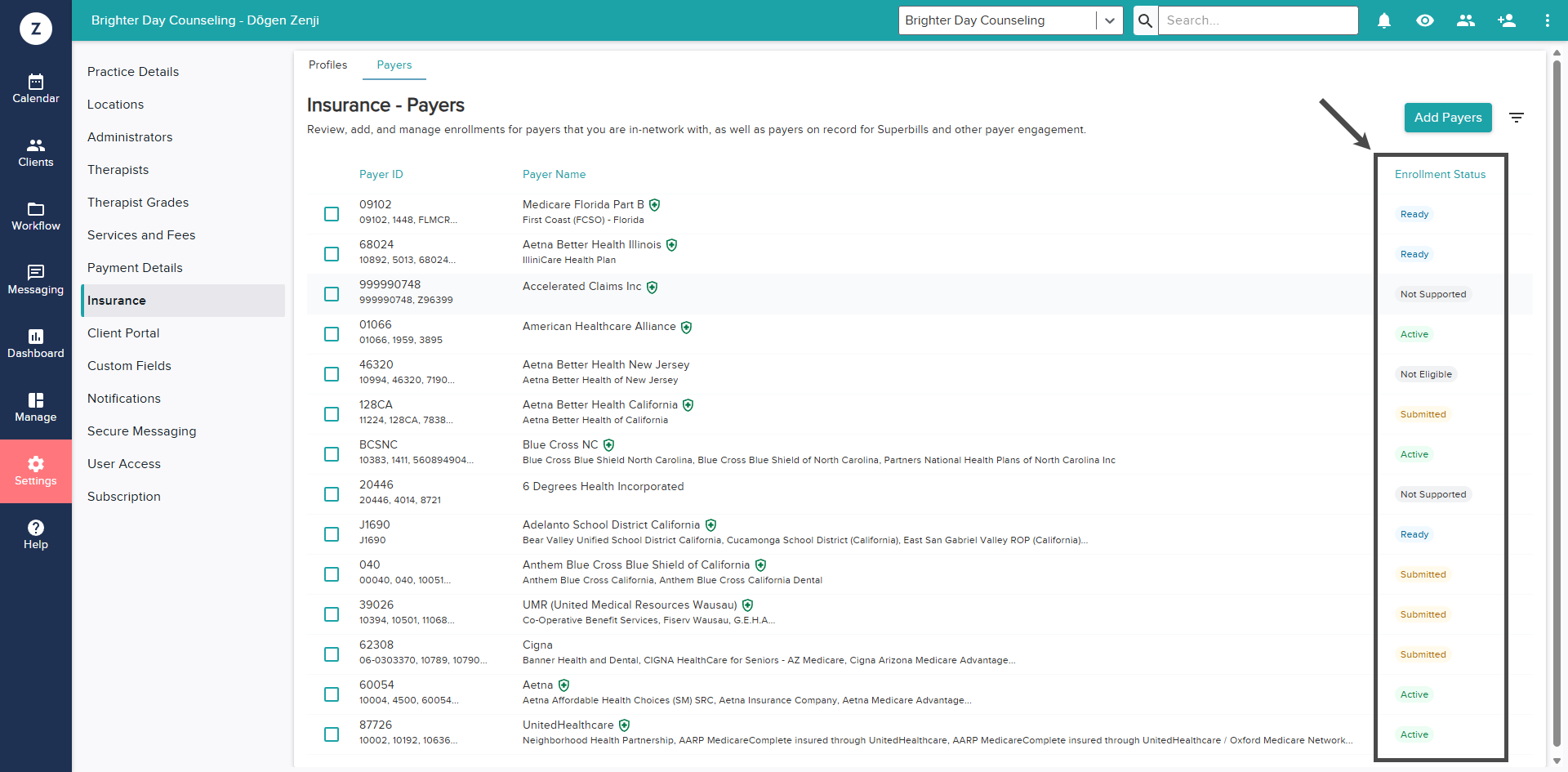Image resolution: width=1568 pixels, height=772 pixels.
Task: Click Not Eligible status for Aetna New Jersey
Action: pos(1426,374)
